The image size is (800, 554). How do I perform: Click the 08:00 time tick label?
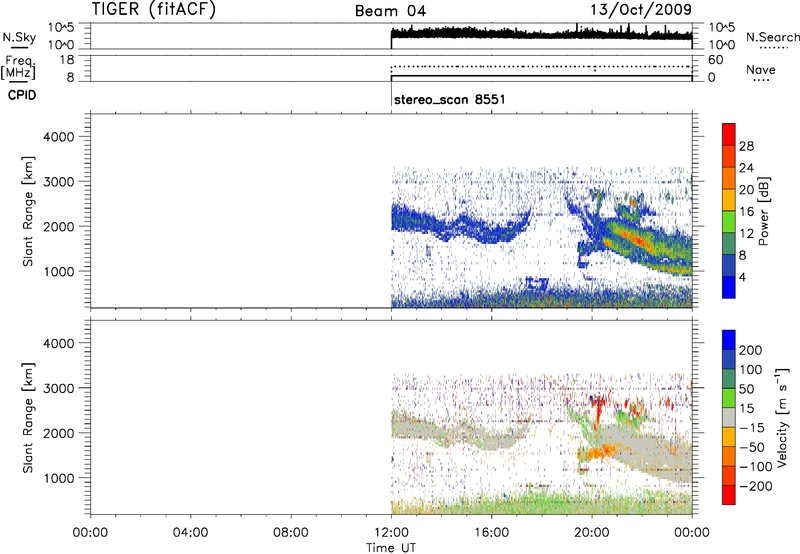[x=291, y=533]
